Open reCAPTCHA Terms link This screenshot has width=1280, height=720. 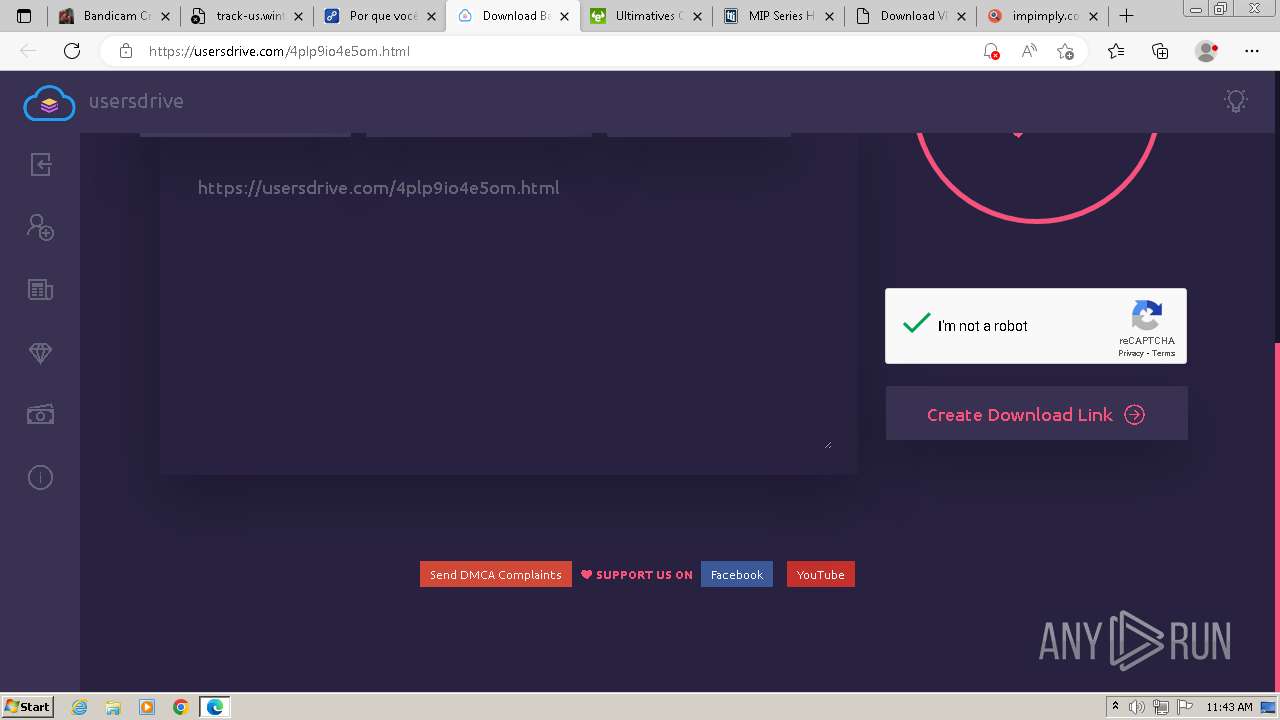click(1164, 353)
